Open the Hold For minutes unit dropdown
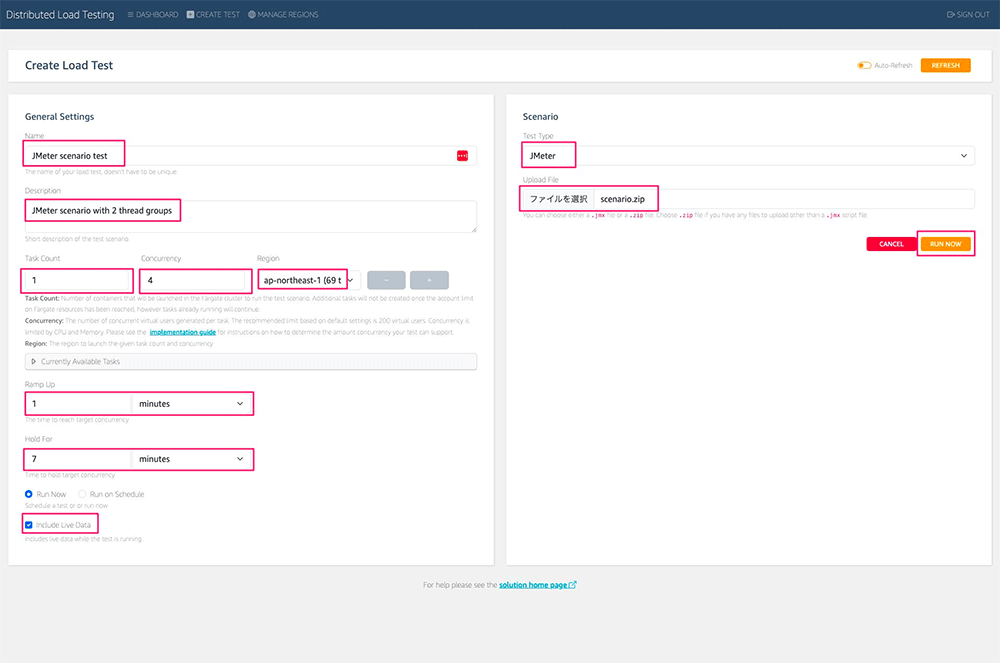1000x663 pixels. point(192,459)
